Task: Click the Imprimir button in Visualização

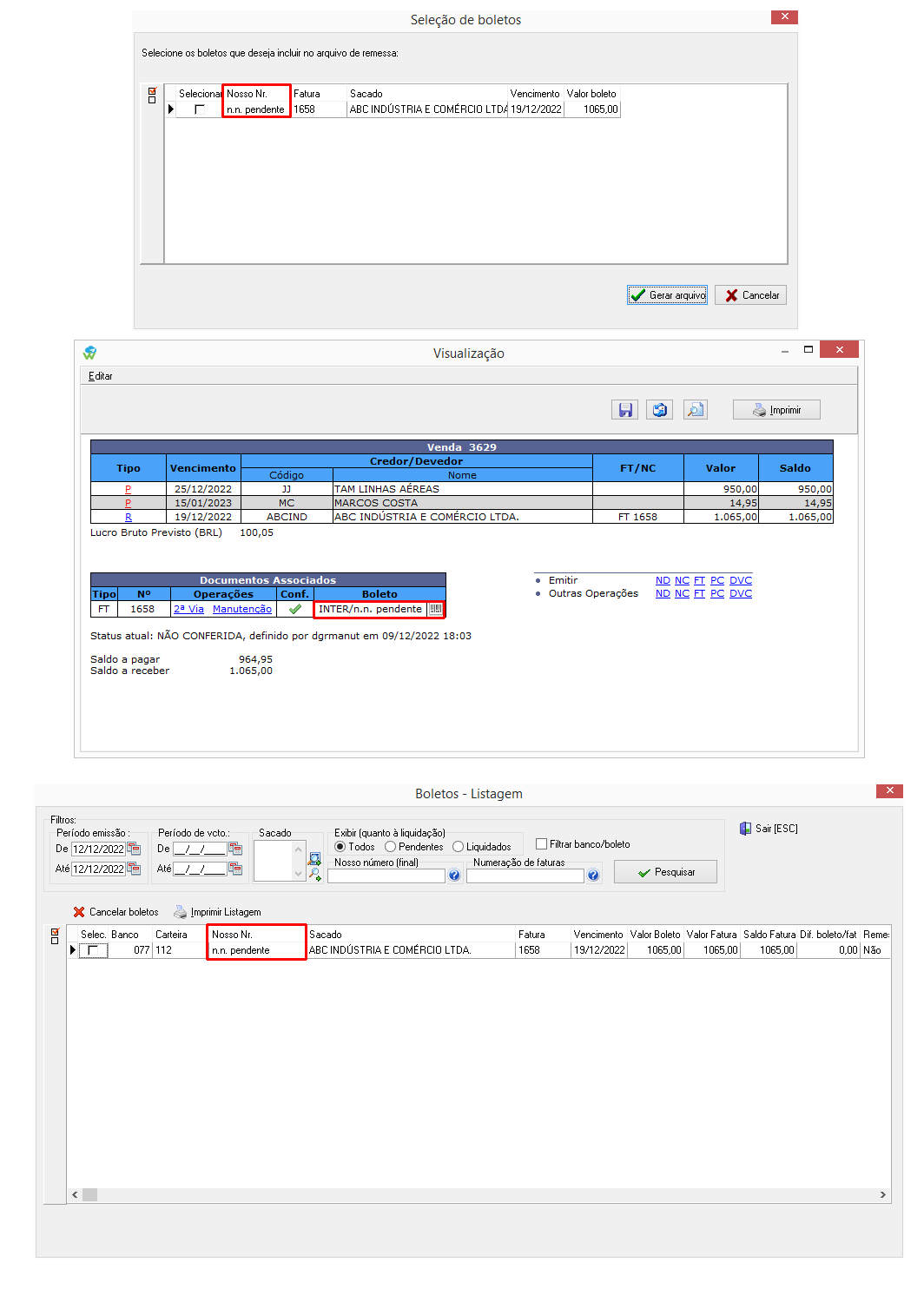Action: [x=776, y=410]
